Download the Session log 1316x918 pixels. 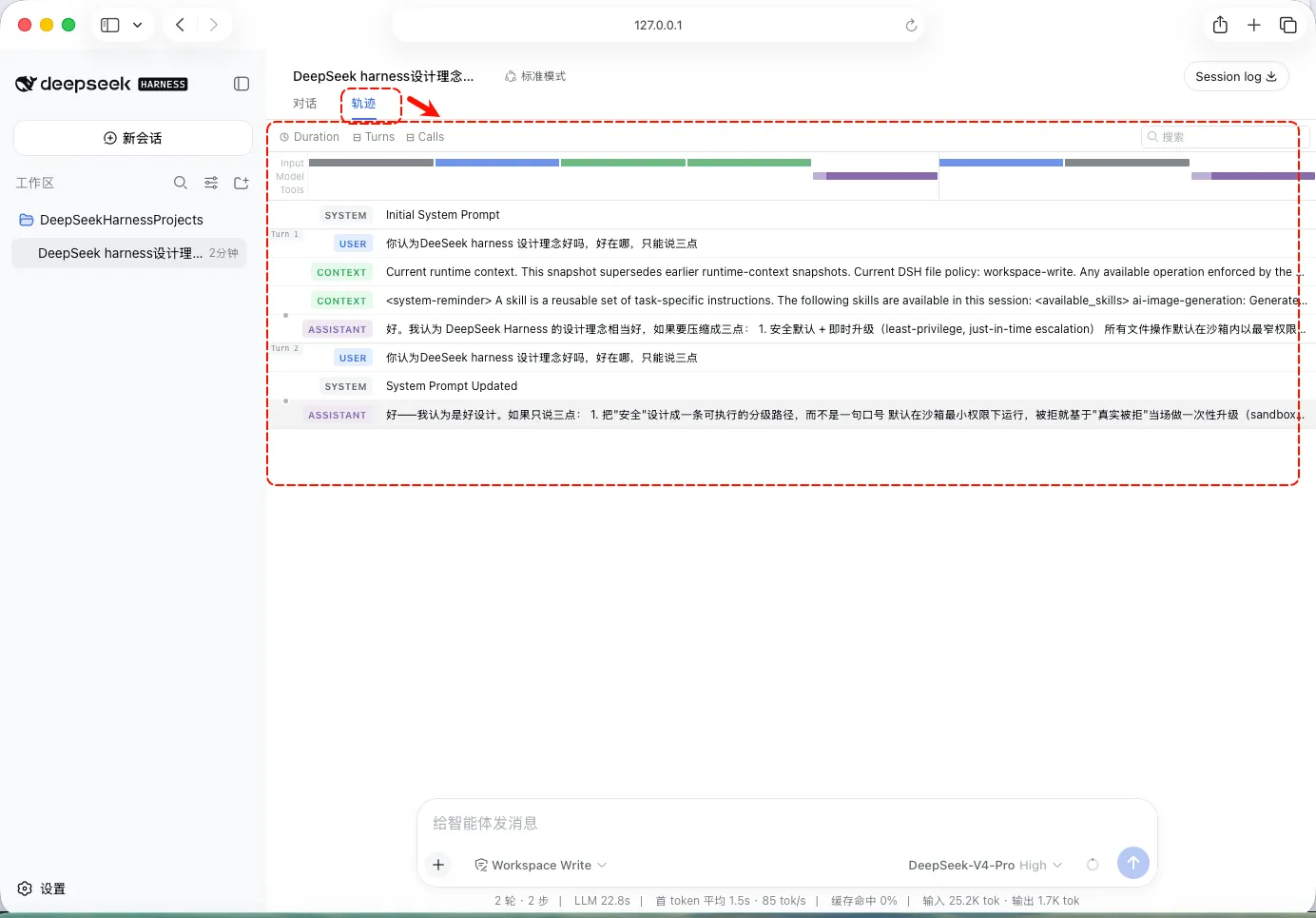[1236, 76]
